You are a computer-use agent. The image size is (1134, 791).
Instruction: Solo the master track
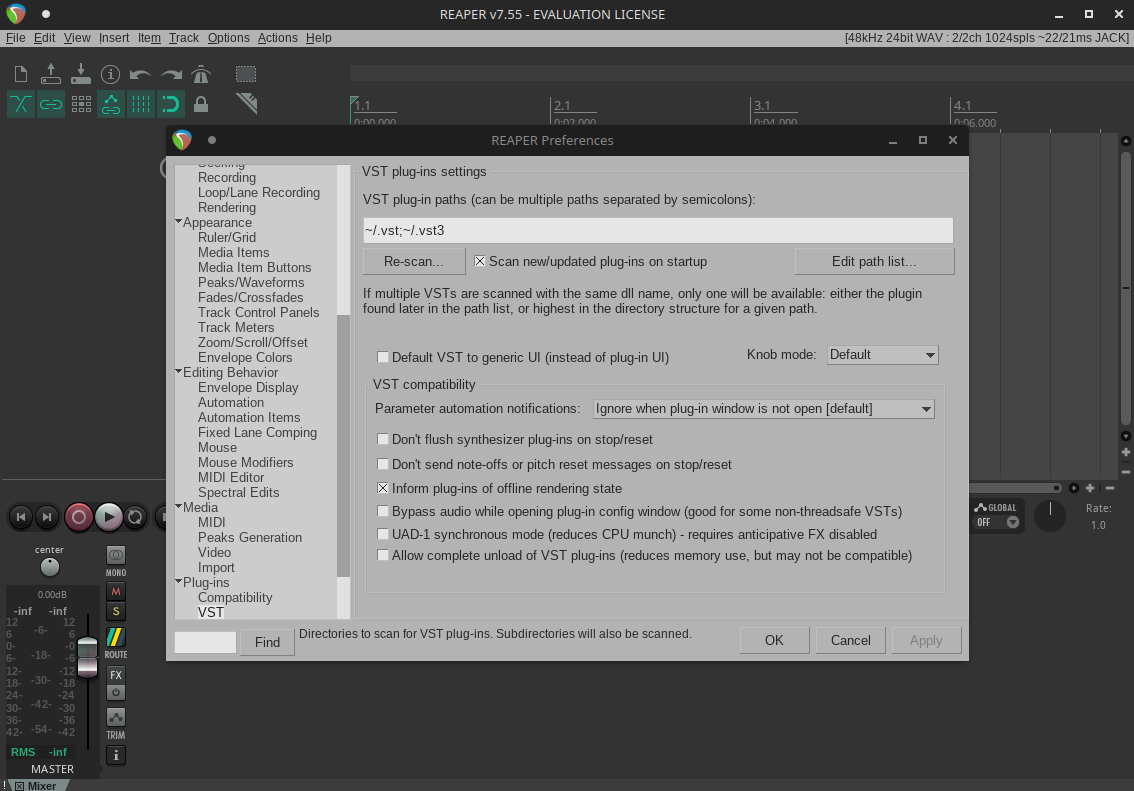[116, 612]
